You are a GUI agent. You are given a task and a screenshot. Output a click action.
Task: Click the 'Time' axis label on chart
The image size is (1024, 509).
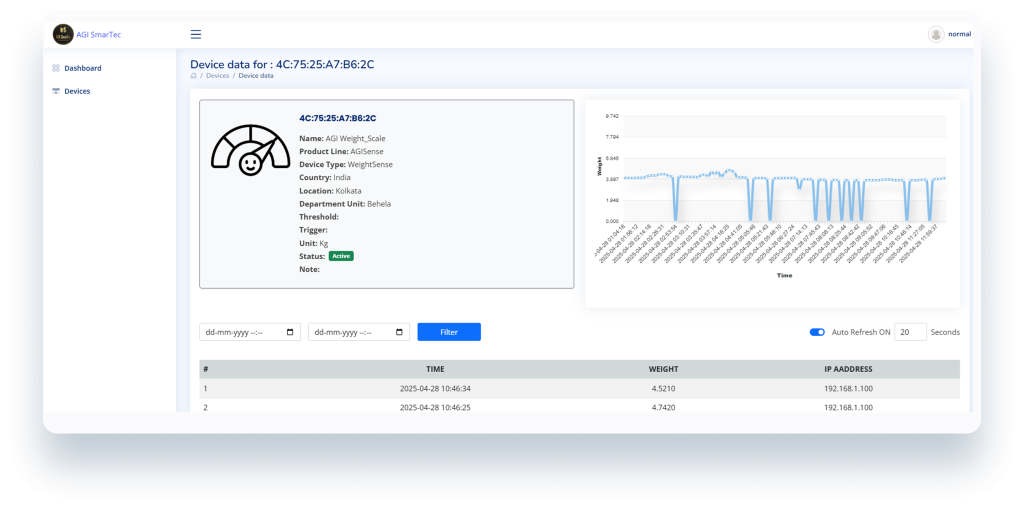(784, 276)
